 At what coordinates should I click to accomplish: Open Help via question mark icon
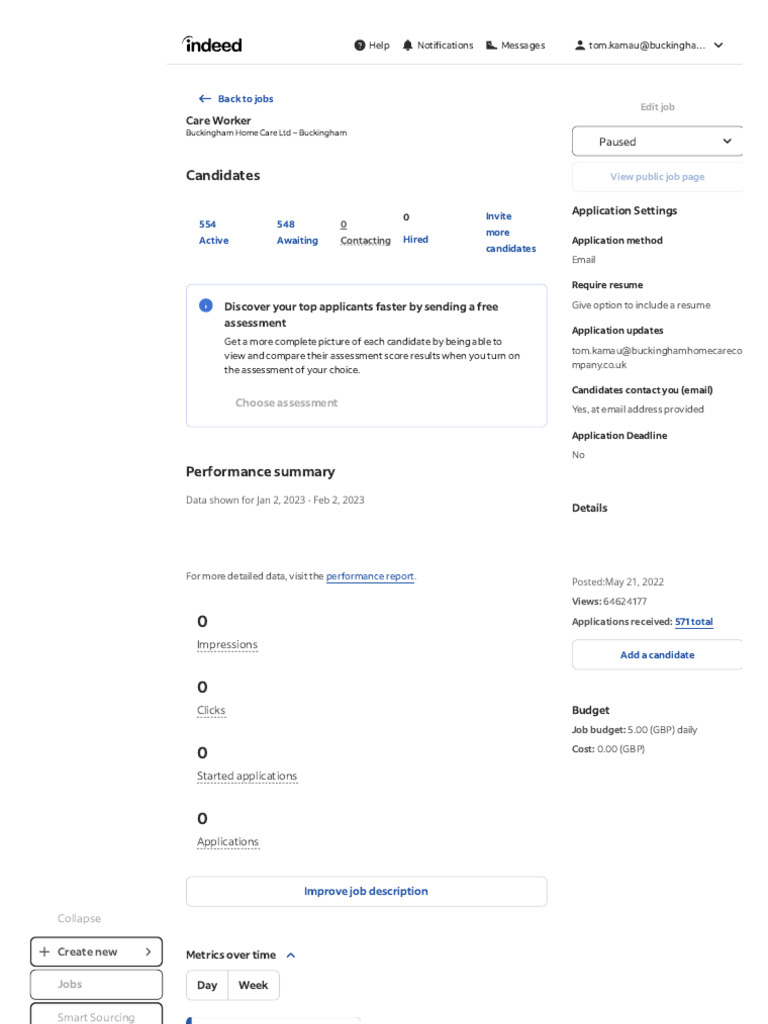click(359, 45)
